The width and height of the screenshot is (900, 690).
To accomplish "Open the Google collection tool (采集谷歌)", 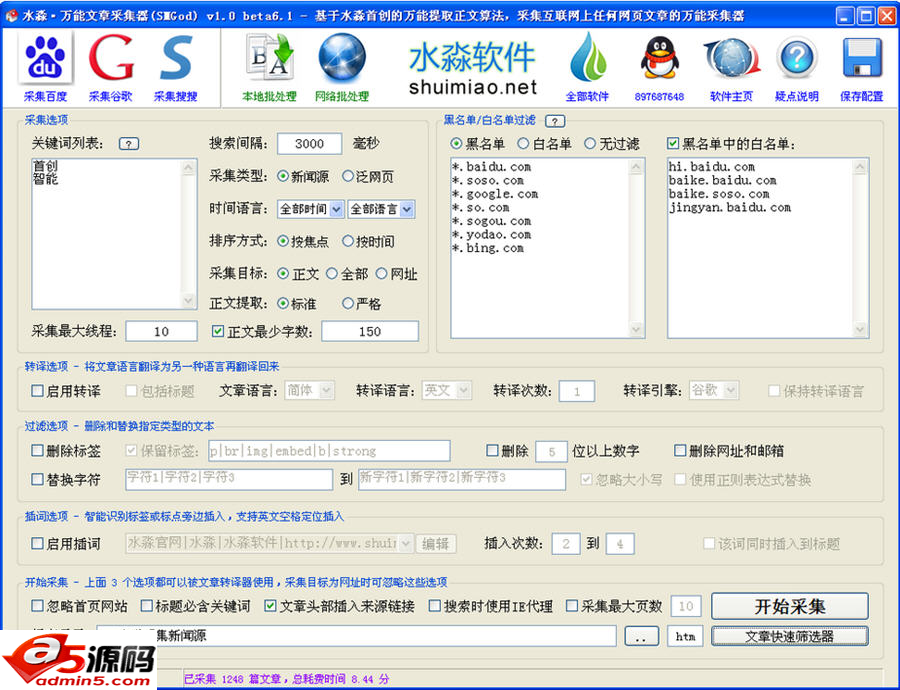I will click(x=111, y=67).
